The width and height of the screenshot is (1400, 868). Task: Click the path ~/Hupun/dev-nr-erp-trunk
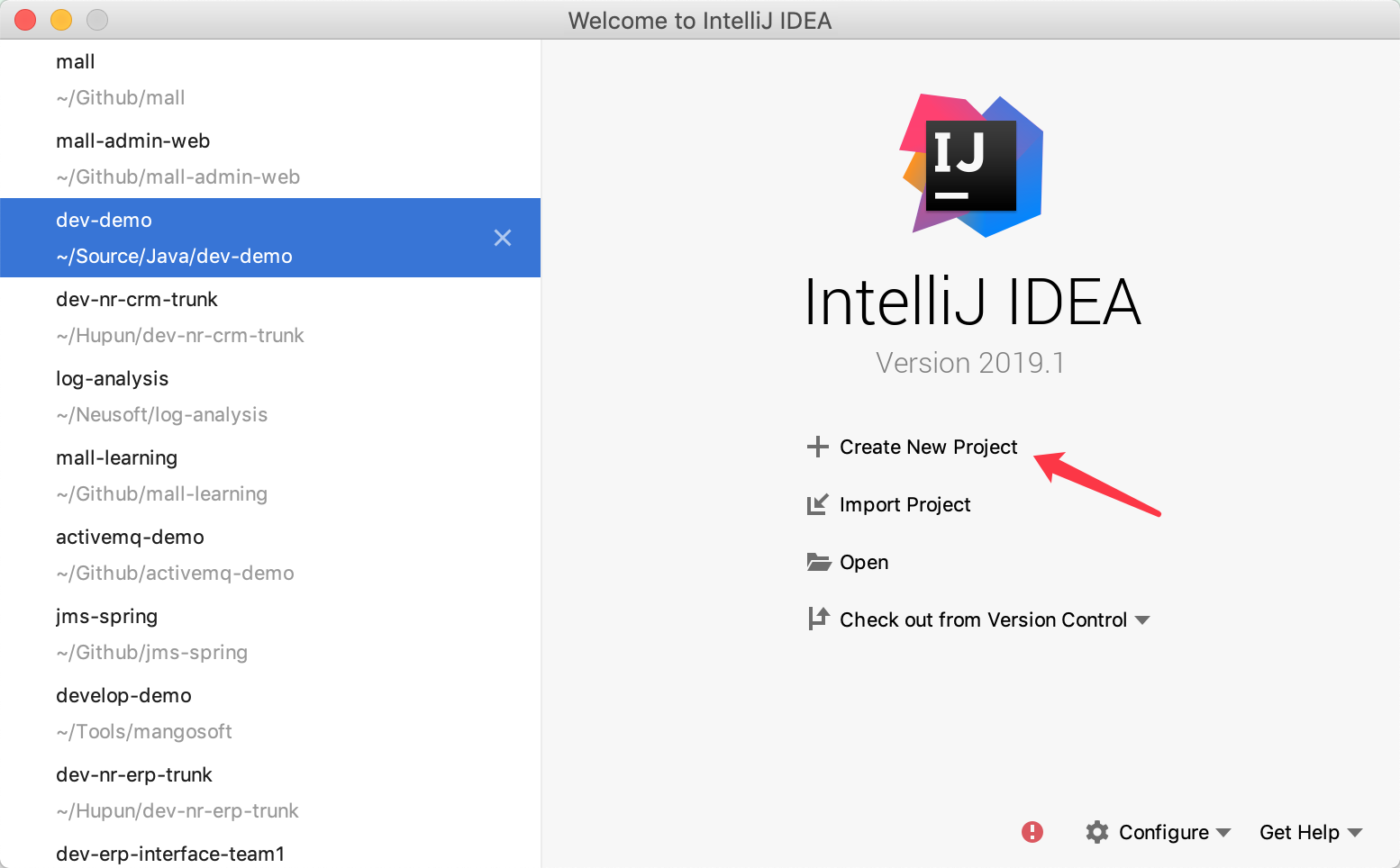177,810
